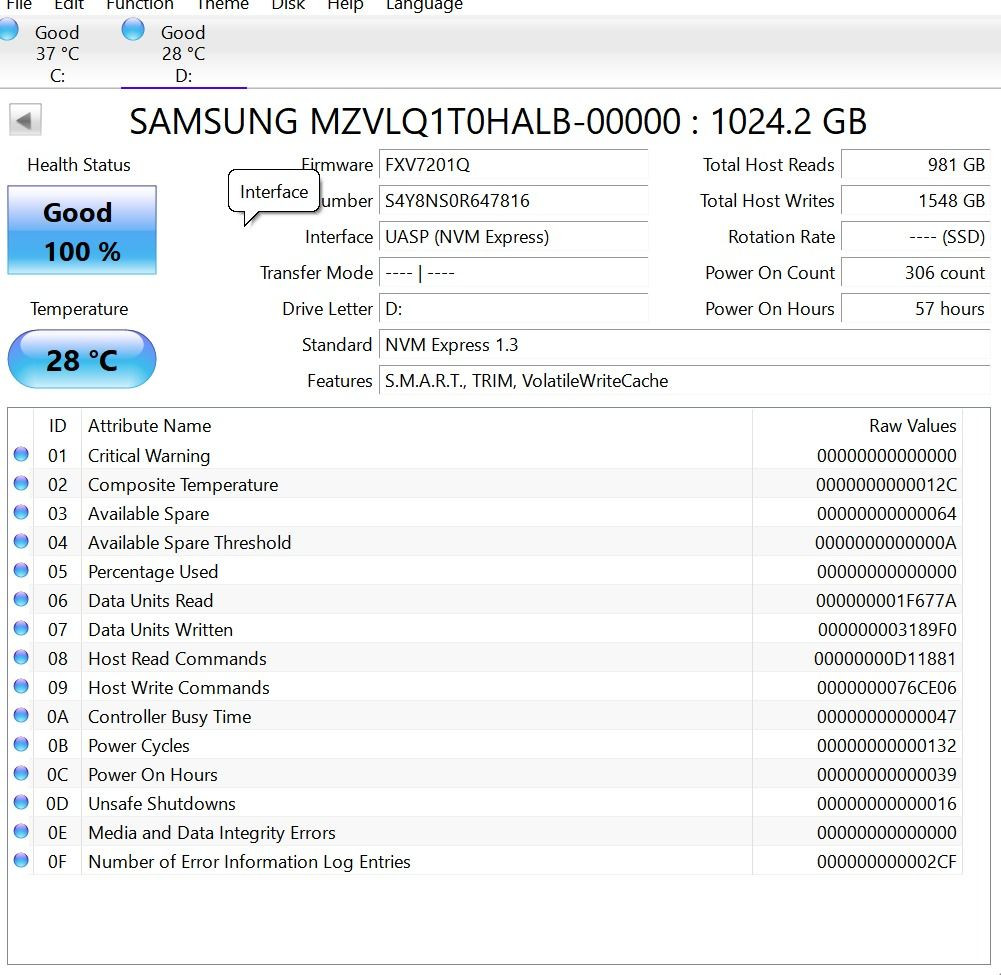Click the Raw Values column header
This screenshot has height=975, width=1001.
857,425
